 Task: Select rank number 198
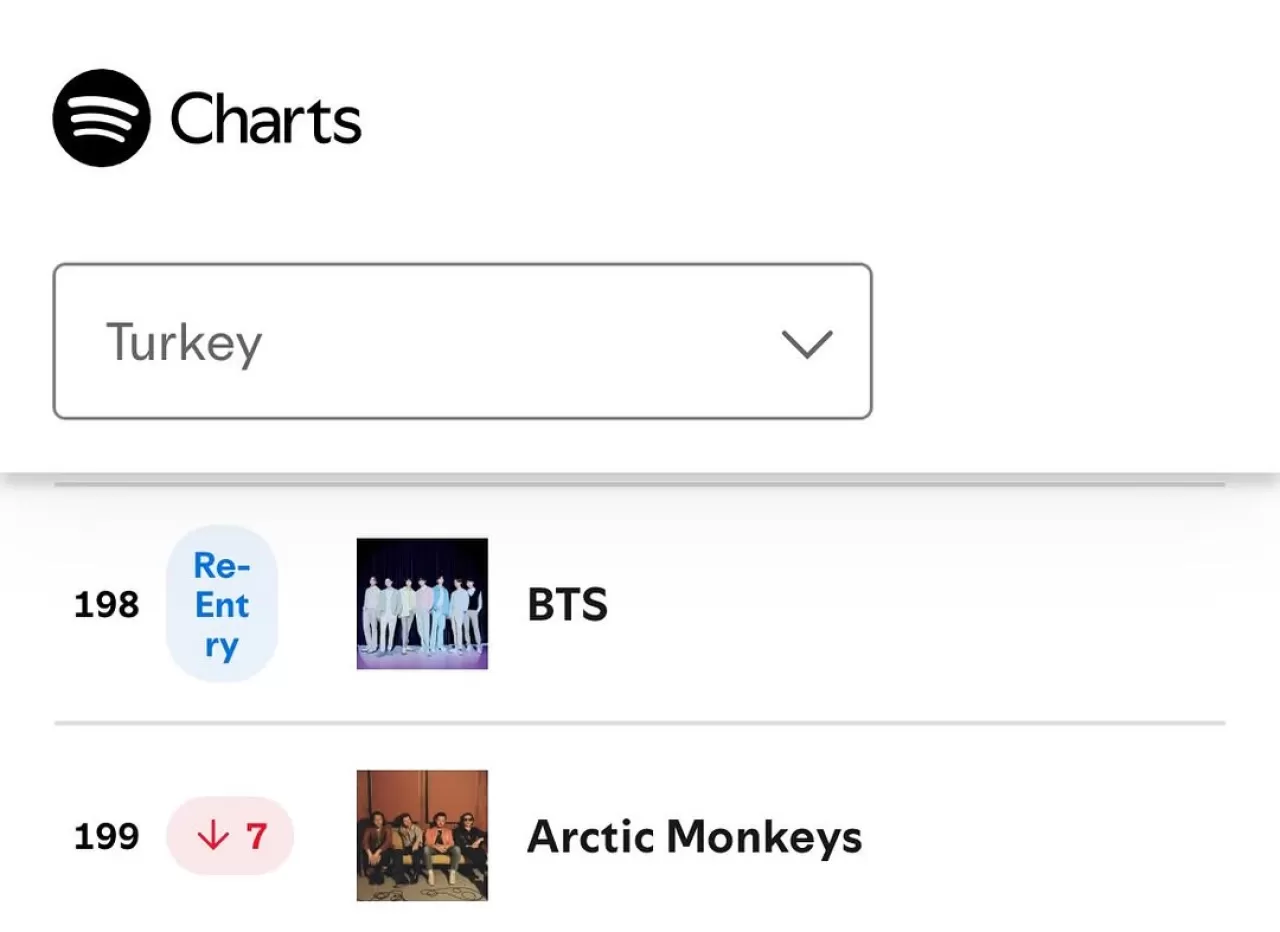pyautogui.click(x=105, y=604)
